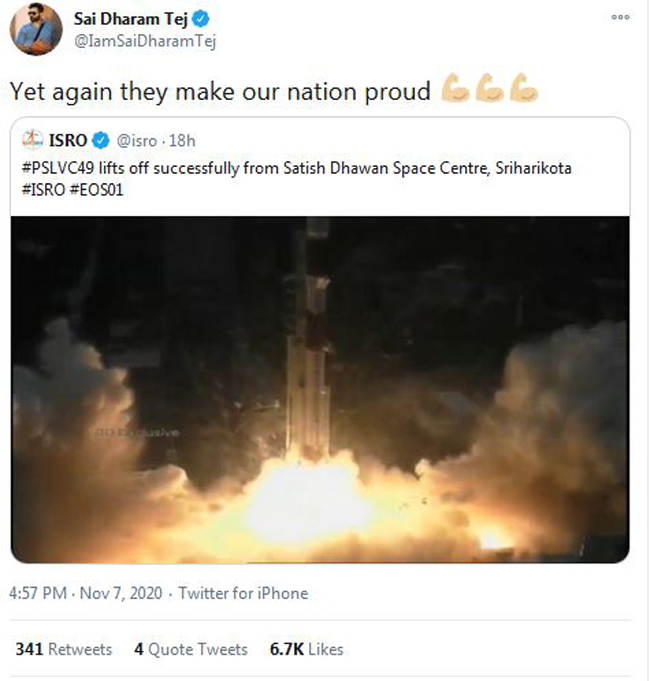Open the @isro handle
The image size is (650, 681).
[136, 140]
